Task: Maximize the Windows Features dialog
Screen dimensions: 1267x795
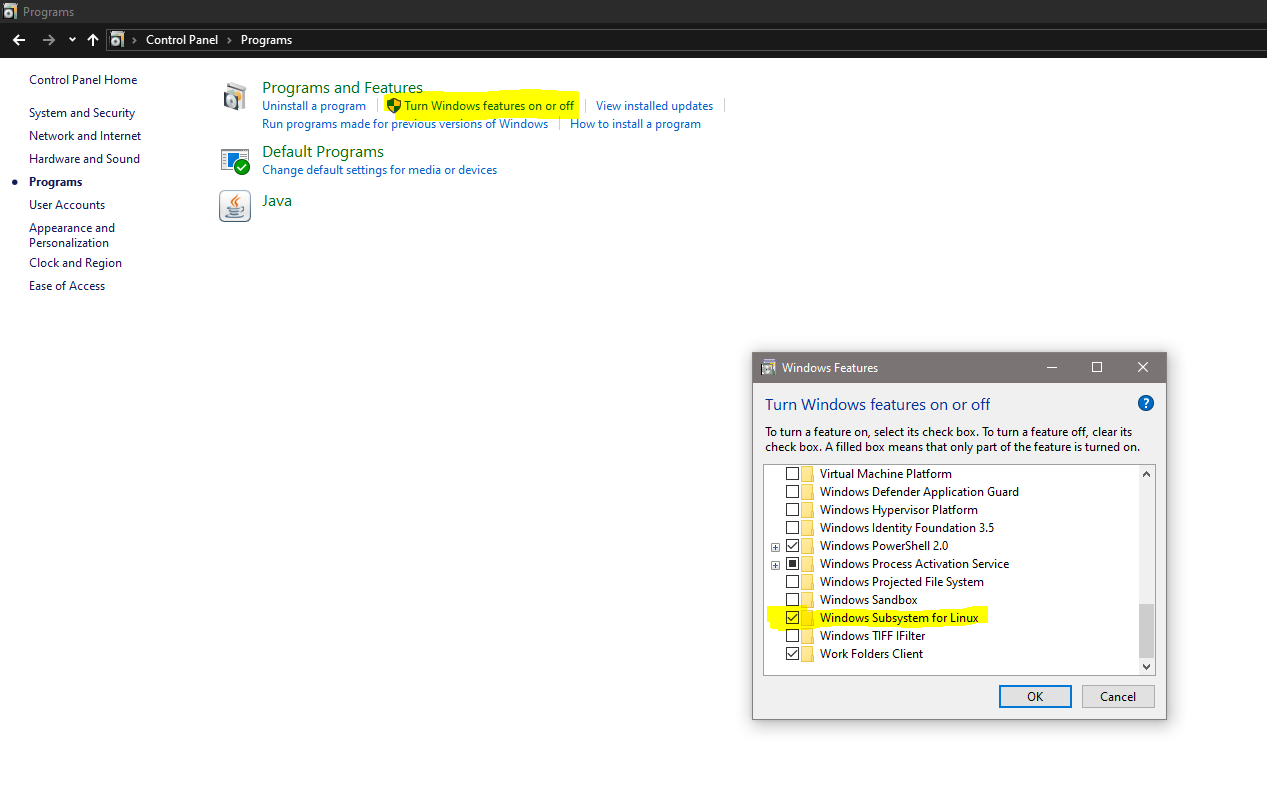Action: pos(1097,367)
